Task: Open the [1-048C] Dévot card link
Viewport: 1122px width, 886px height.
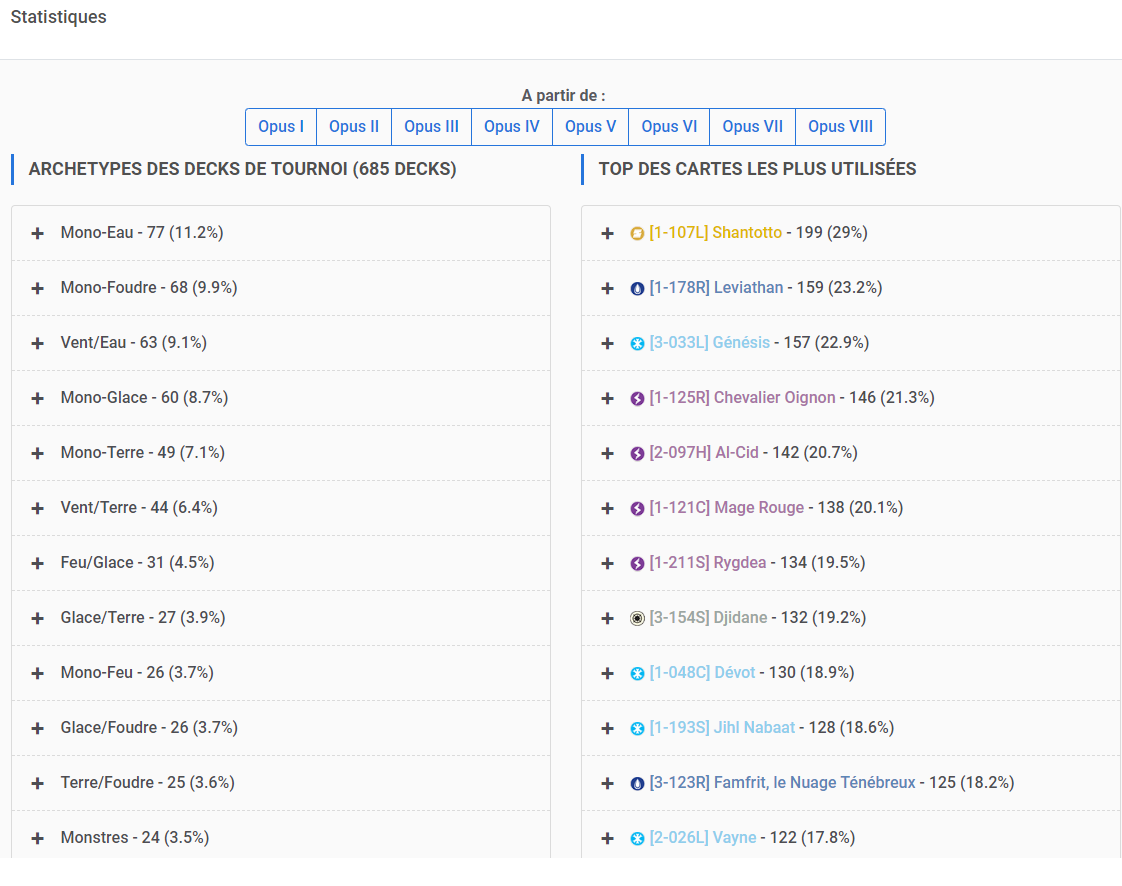Action: pyautogui.click(x=702, y=673)
